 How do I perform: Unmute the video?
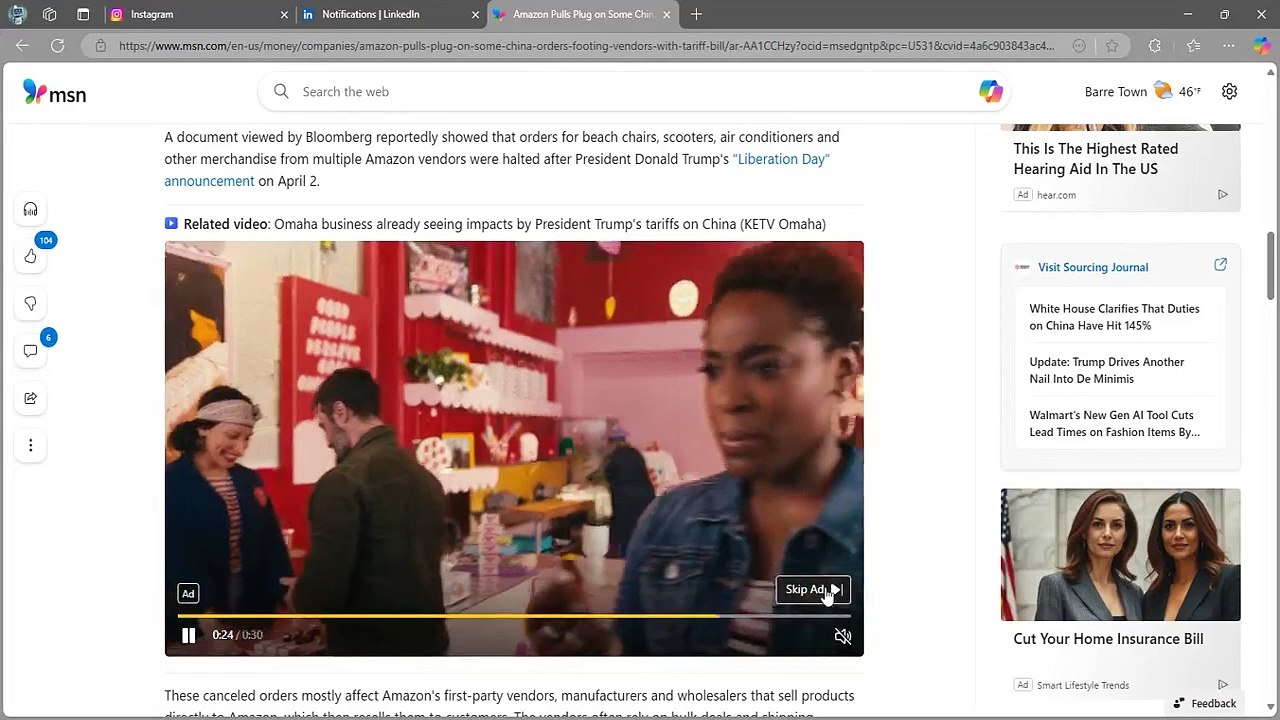pos(843,636)
